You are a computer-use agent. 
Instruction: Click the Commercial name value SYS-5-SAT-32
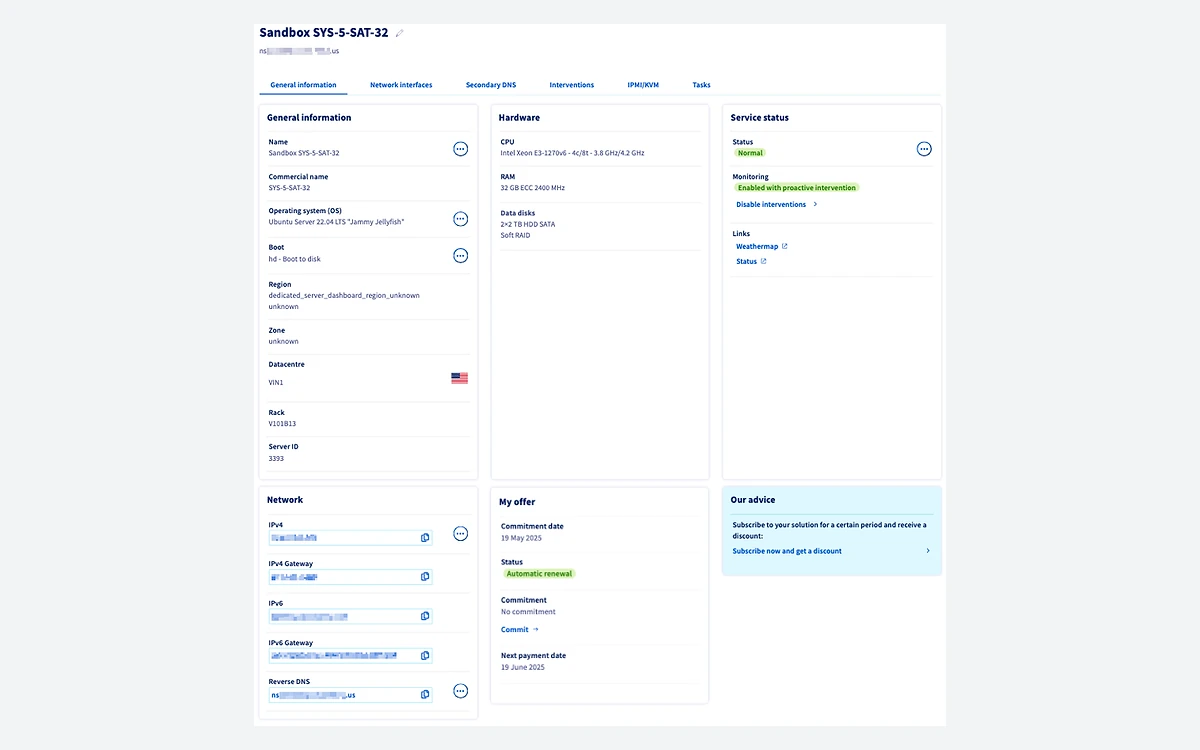(x=289, y=188)
